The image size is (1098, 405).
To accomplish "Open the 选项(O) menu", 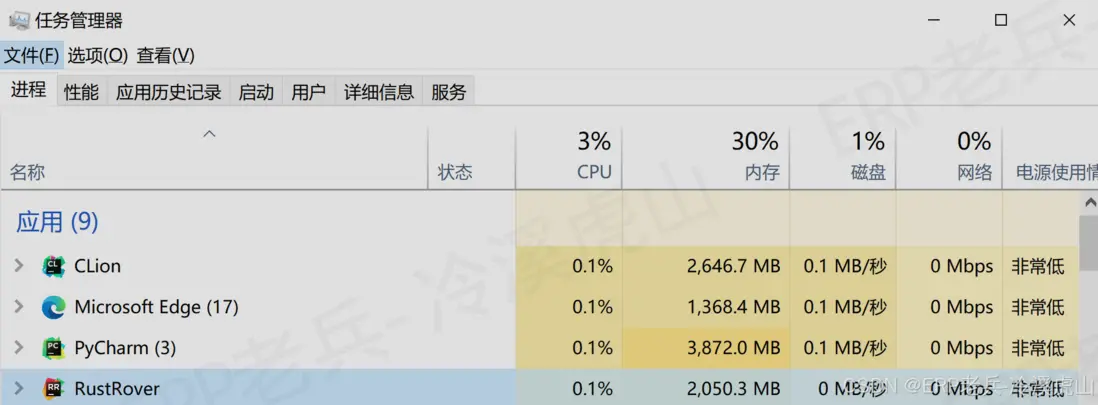I will (x=98, y=55).
